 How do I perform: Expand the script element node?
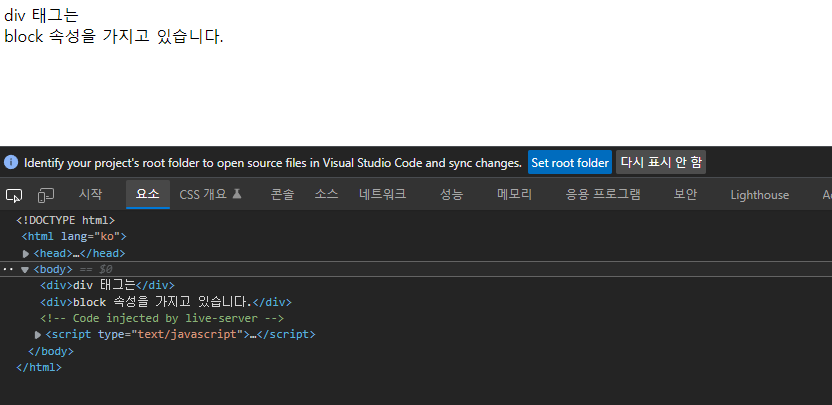[x=38, y=335]
